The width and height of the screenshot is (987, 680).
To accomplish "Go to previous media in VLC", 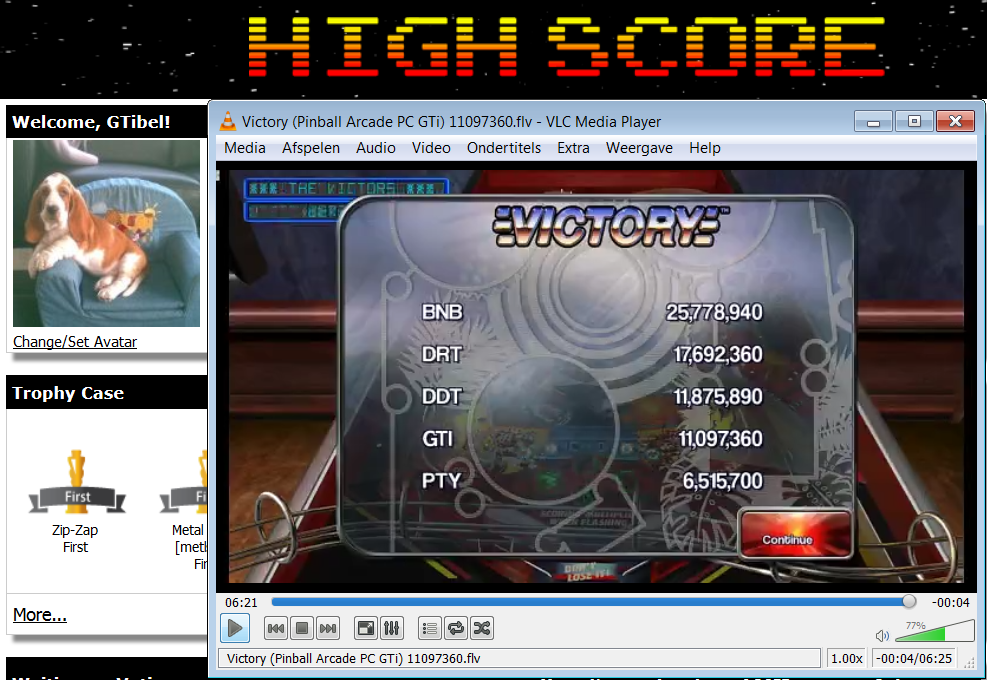I will tap(276, 628).
